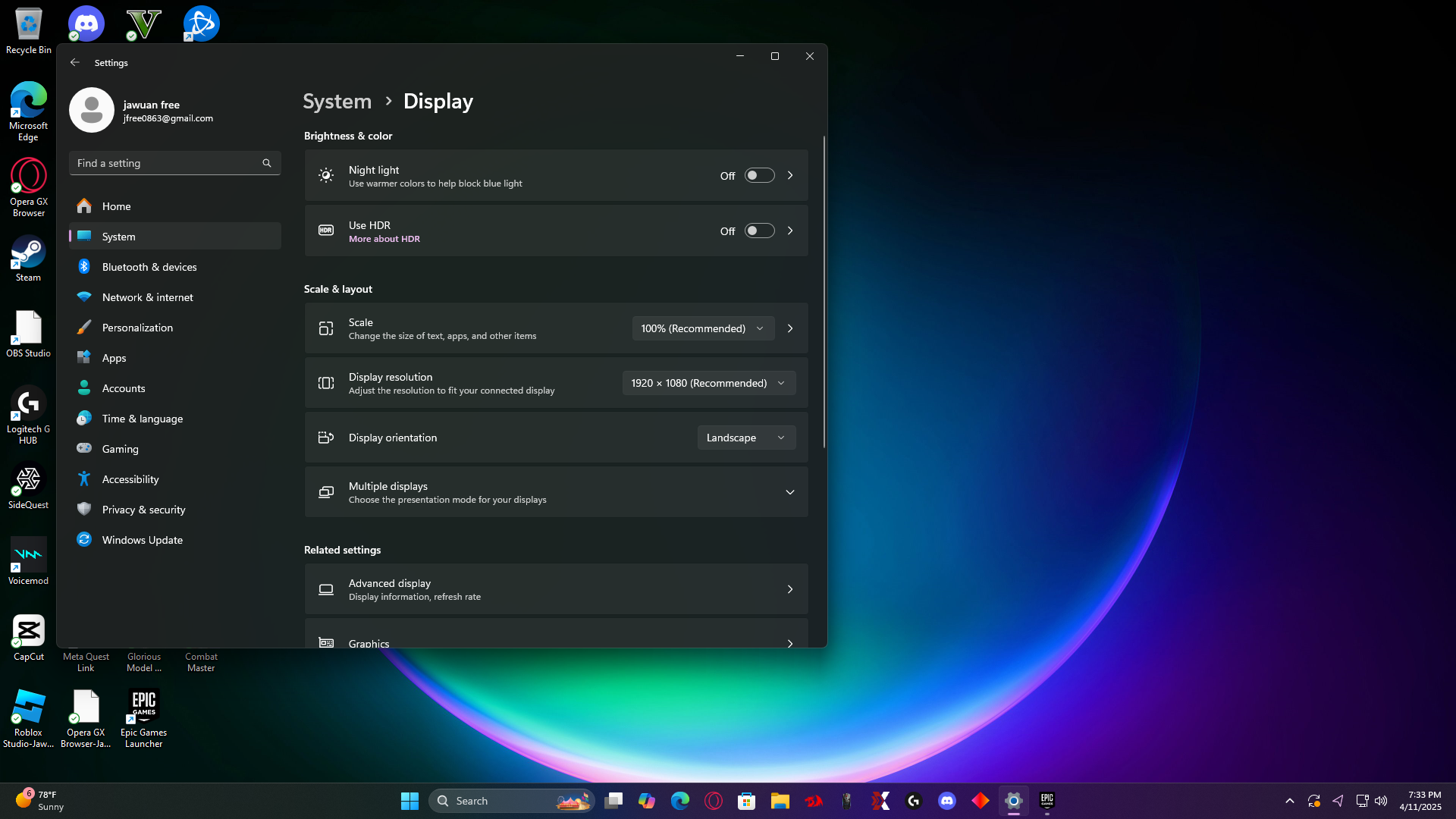The width and height of the screenshot is (1456, 819).
Task: Open the Graphics settings row
Action: pyautogui.click(x=556, y=634)
